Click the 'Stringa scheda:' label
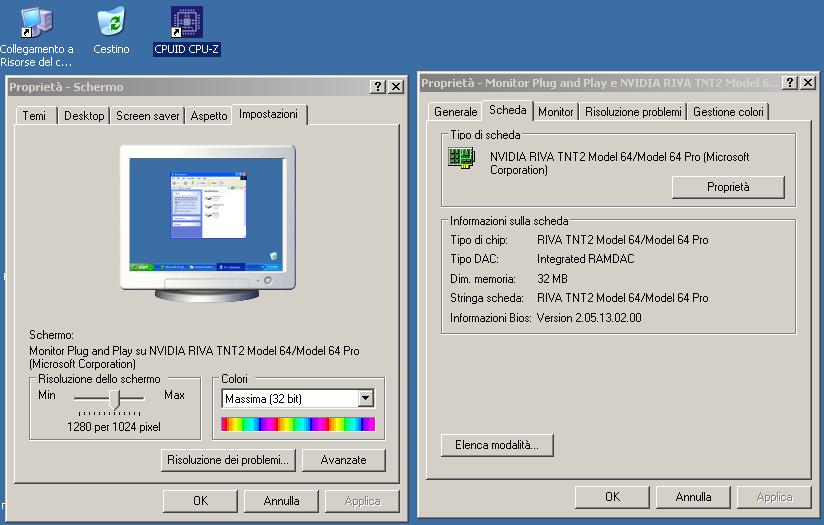 [x=487, y=298]
